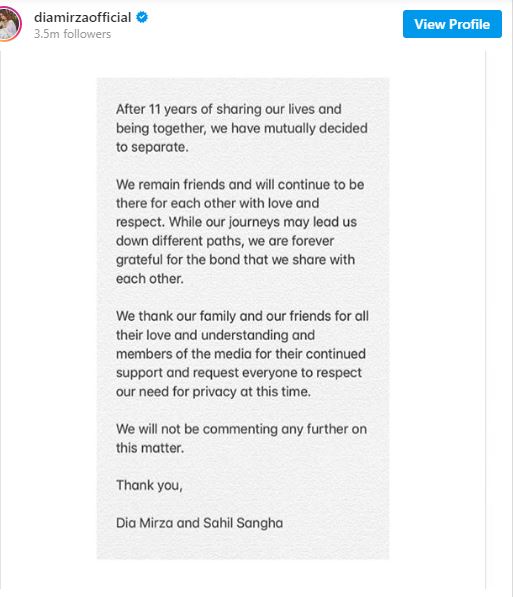Select the line "members of the media for their continued"
The image size is (513, 597).
tap(241, 354)
